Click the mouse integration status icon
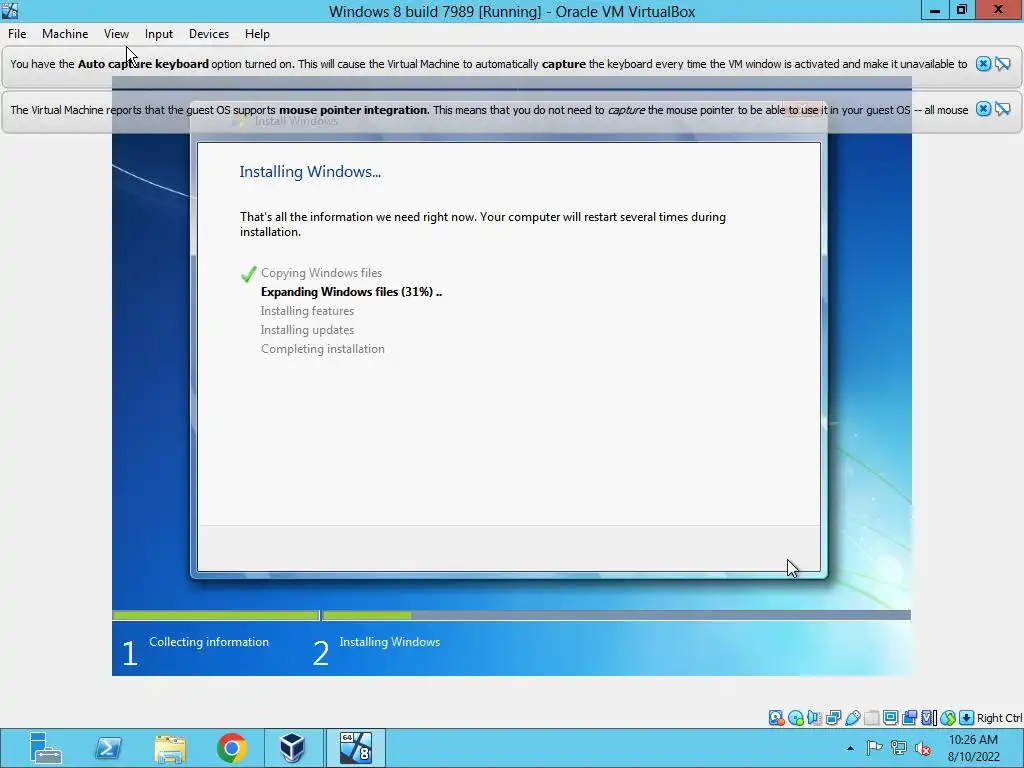The width and height of the screenshot is (1024, 768). [x=948, y=718]
